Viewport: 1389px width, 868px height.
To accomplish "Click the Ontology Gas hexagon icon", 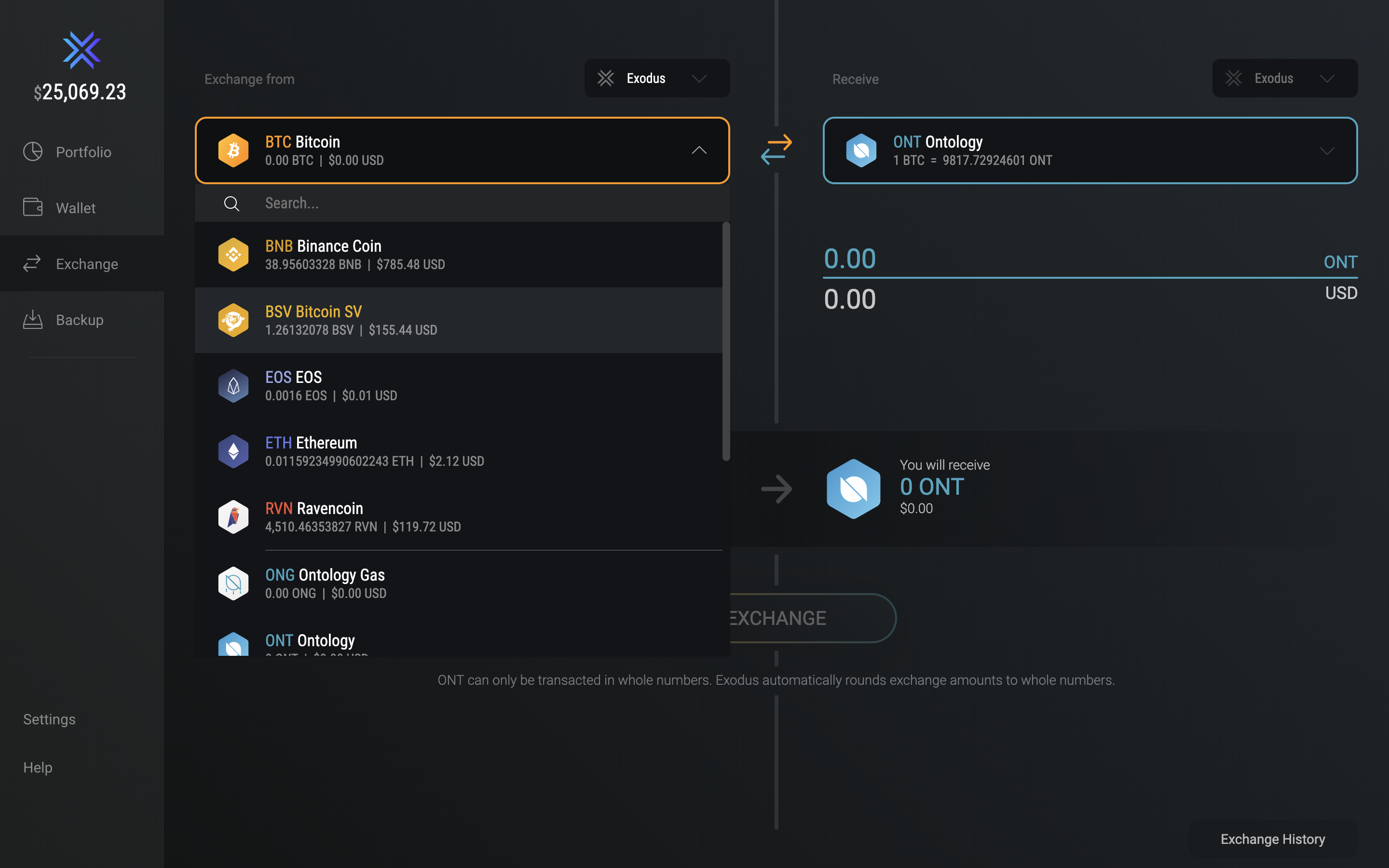I will pyautogui.click(x=233, y=583).
